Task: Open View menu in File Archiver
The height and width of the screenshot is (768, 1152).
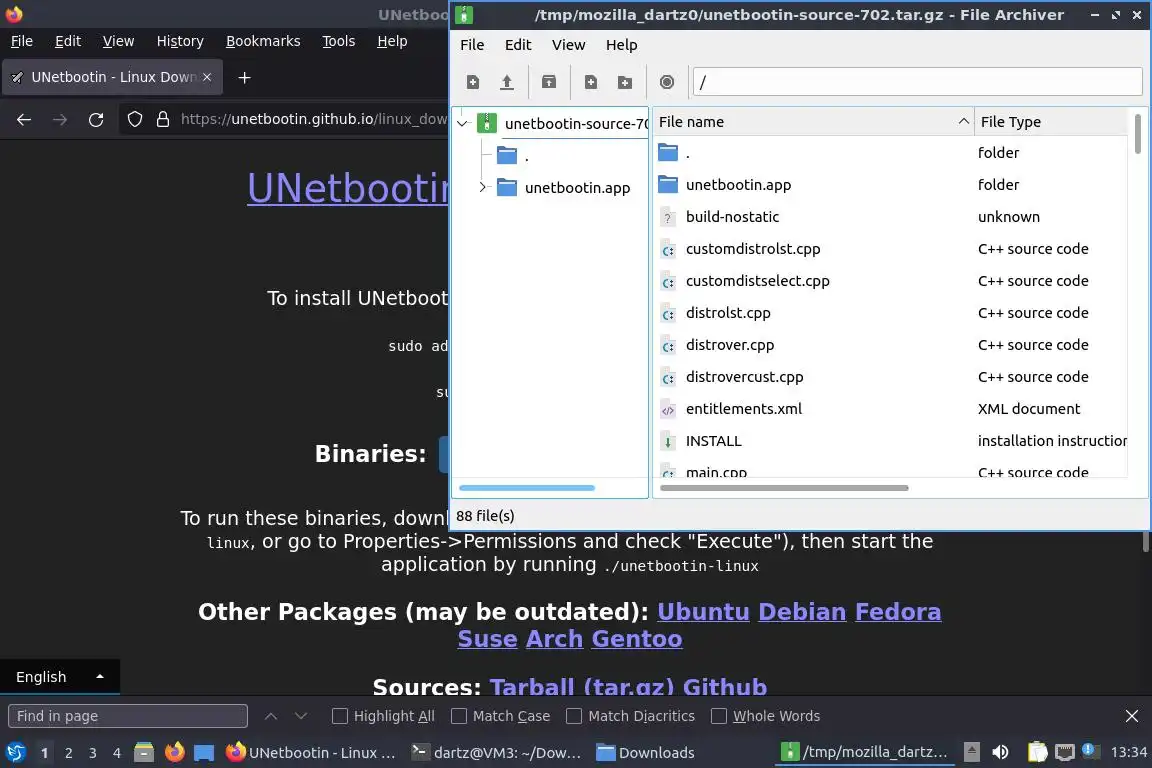Action: pyautogui.click(x=568, y=45)
